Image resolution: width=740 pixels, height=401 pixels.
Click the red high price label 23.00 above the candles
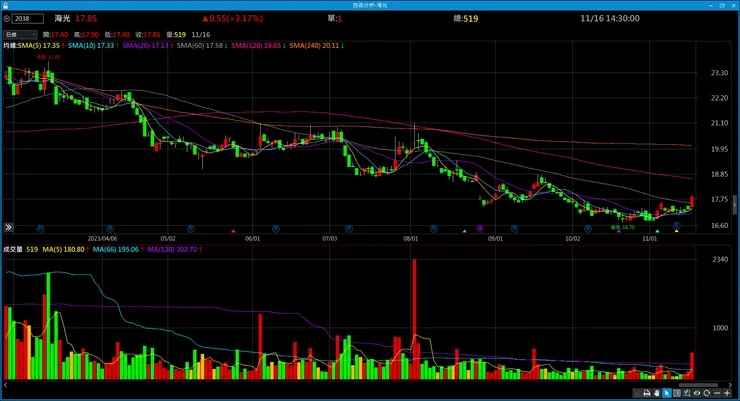49,57
